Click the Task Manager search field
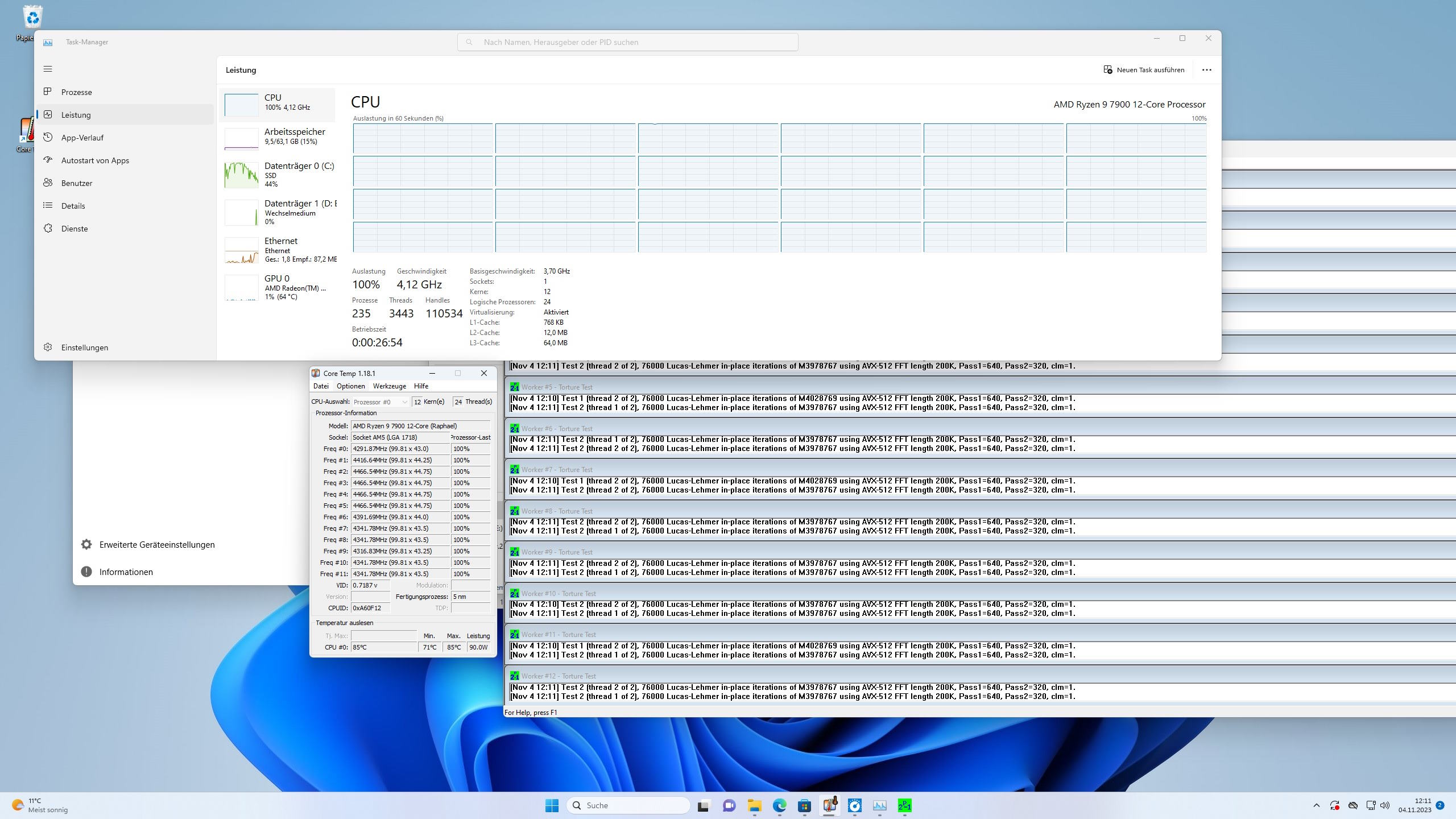 pos(627,42)
